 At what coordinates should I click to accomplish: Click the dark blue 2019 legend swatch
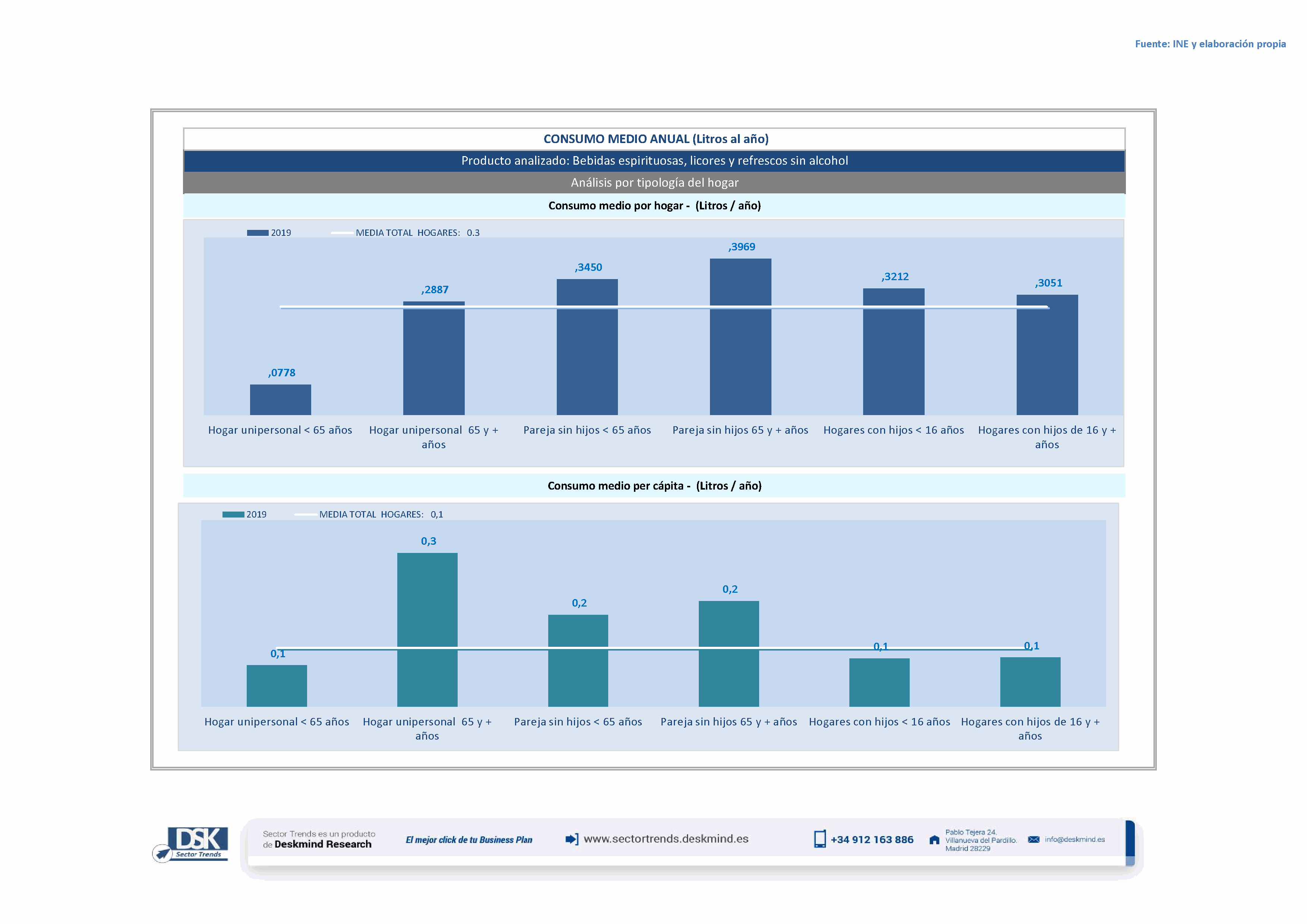tap(257, 233)
